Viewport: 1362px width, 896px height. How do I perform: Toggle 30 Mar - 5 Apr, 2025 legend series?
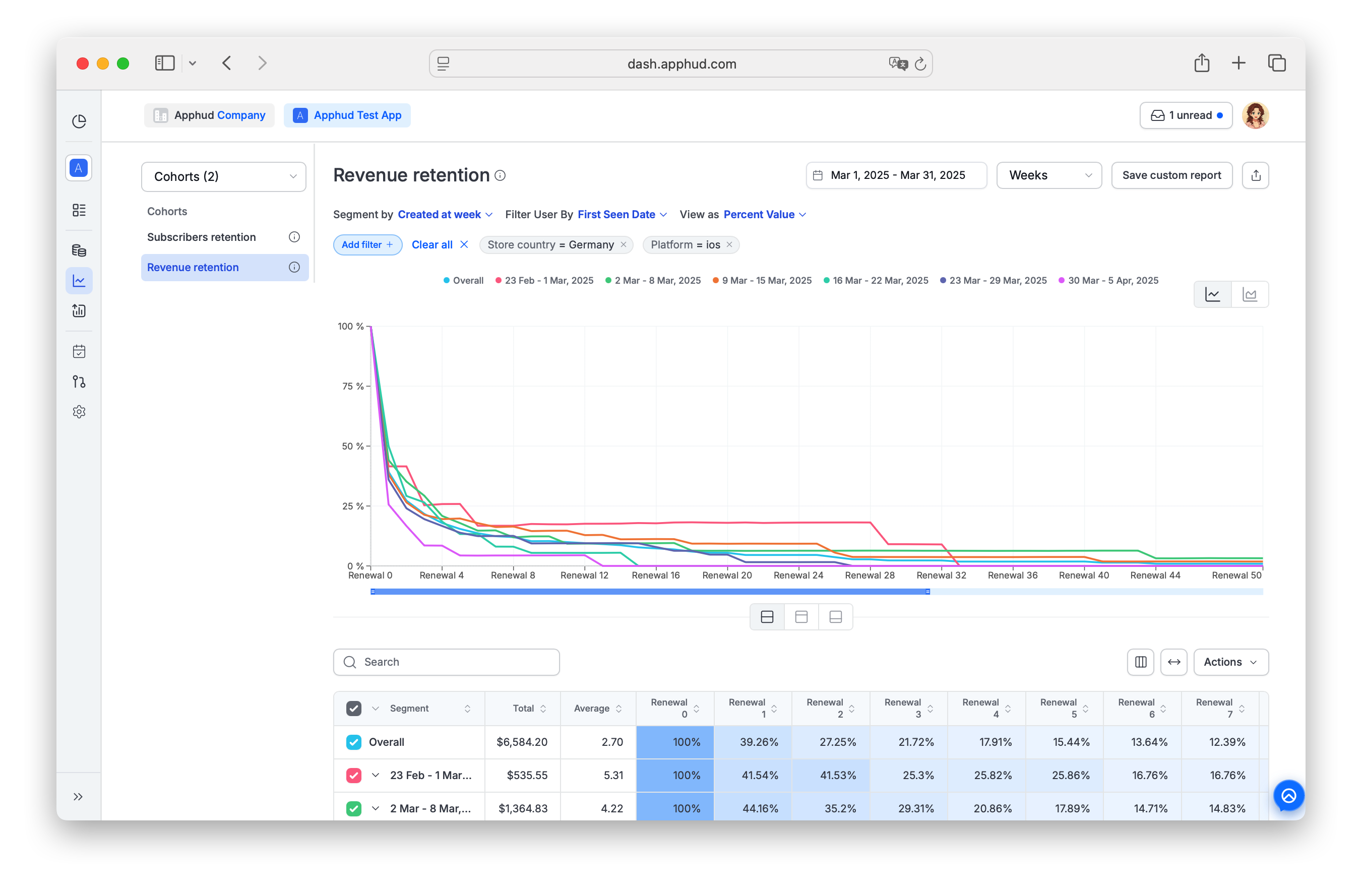pyautogui.click(x=1108, y=280)
